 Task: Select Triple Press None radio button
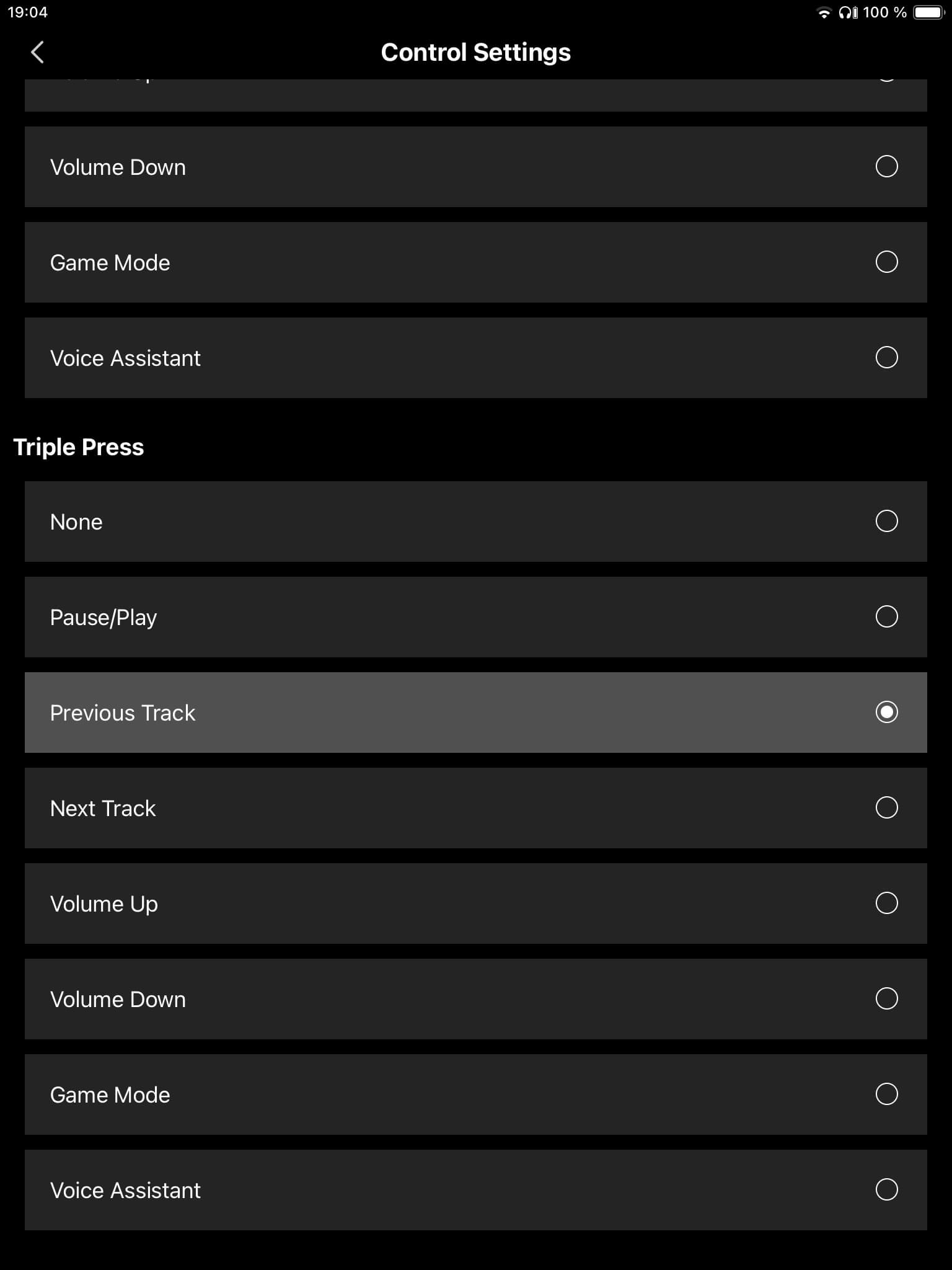886,522
